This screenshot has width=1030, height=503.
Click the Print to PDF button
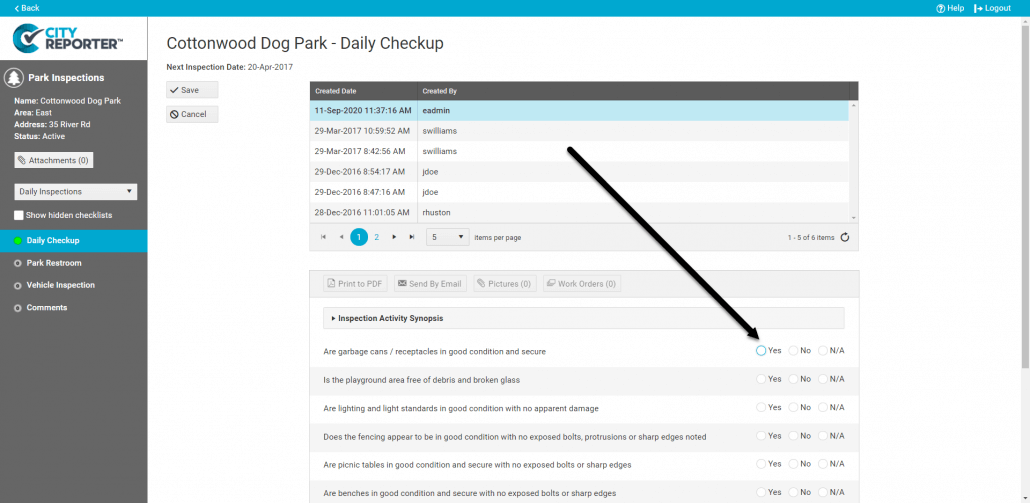355,284
